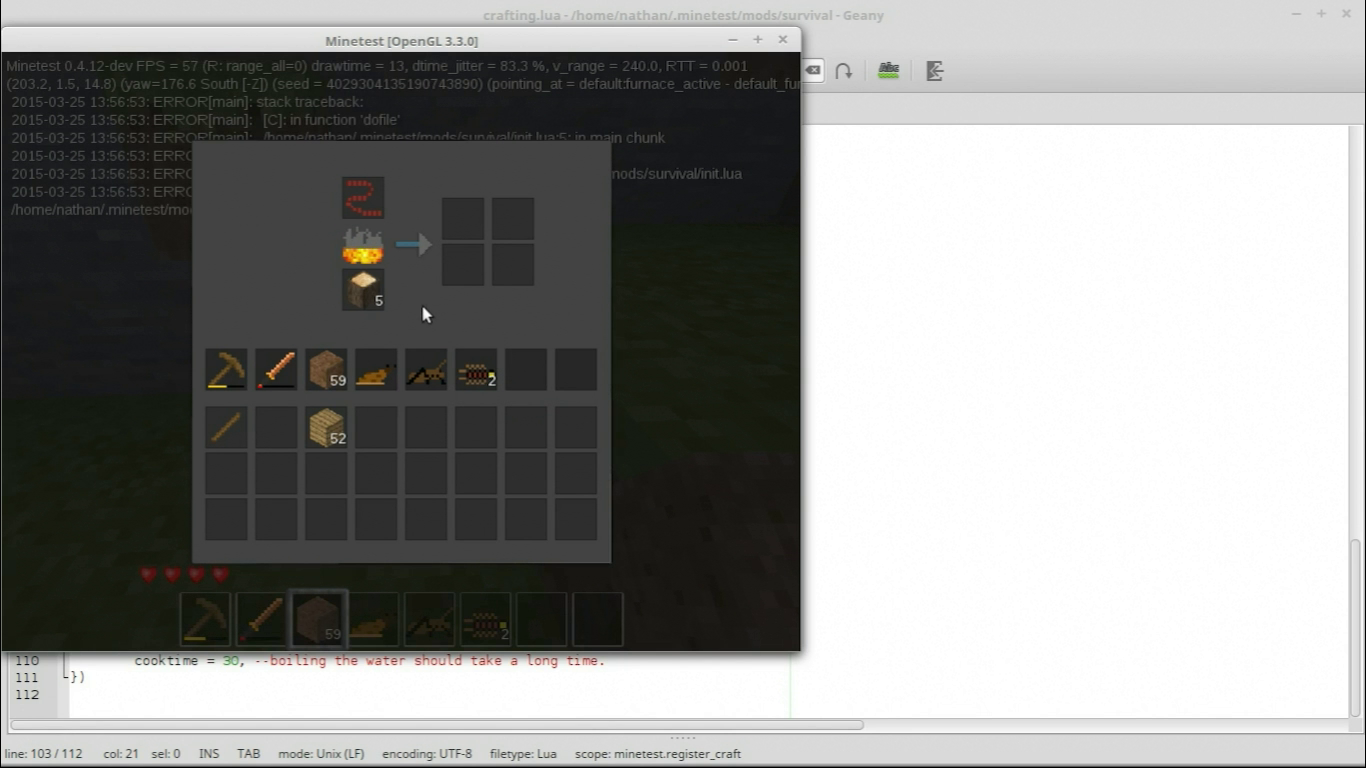Click the red string item in furnace source slot
This screenshot has width=1366, height=768.
tap(362, 197)
